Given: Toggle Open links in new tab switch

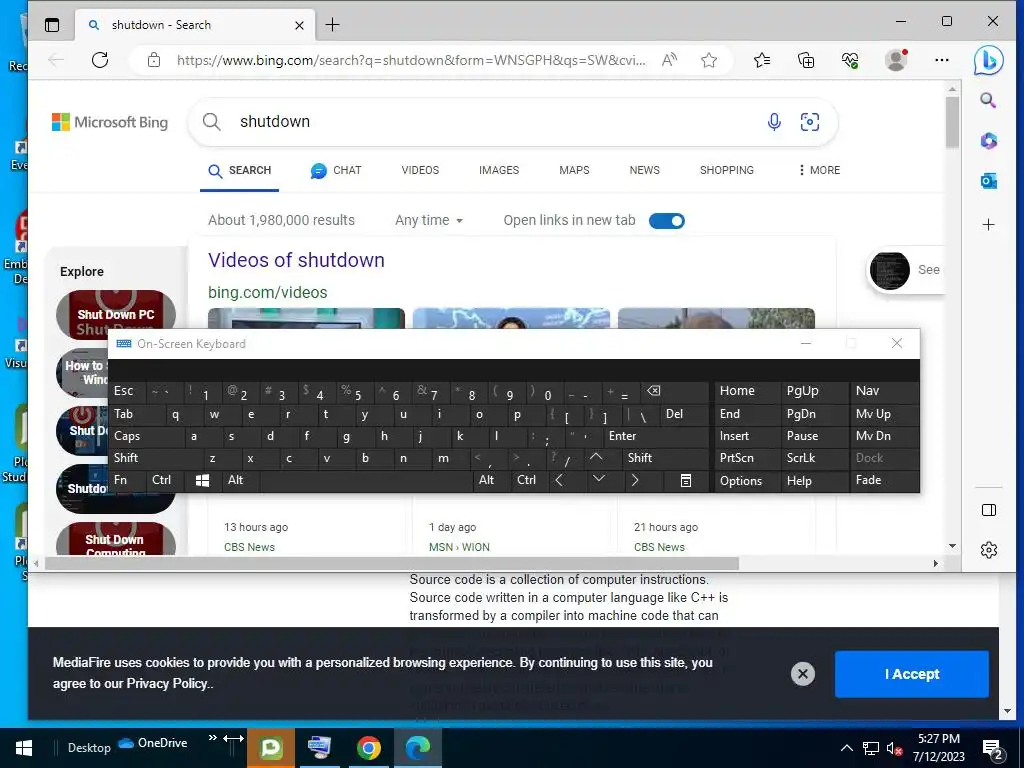Looking at the screenshot, I should click(x=667, y=221).
